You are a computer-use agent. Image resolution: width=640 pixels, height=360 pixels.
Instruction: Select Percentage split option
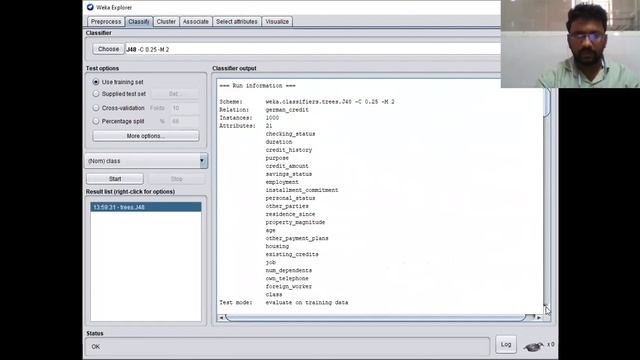click(96, 121)
